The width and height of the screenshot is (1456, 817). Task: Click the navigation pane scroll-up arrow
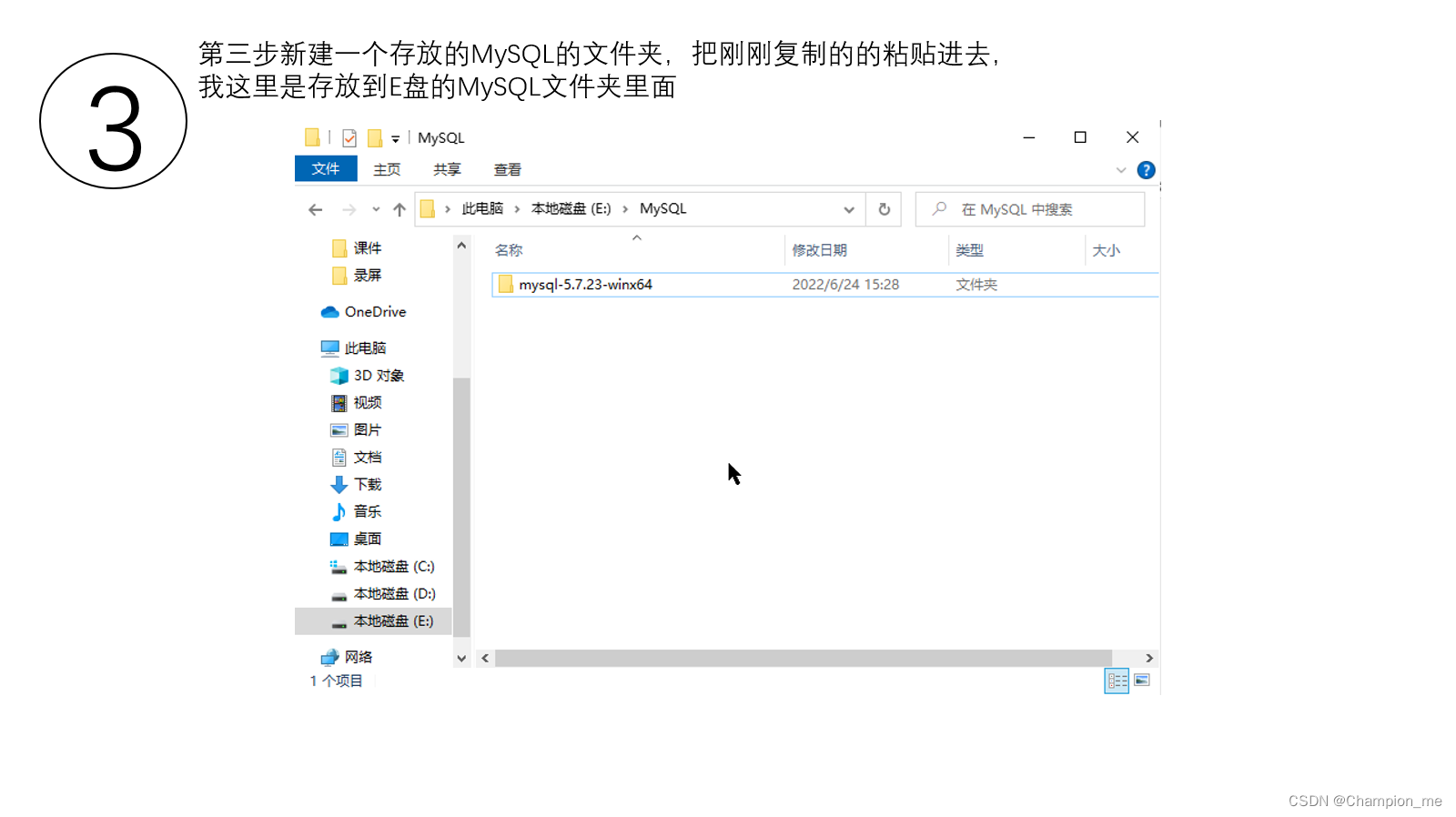[x=461, y=246]
